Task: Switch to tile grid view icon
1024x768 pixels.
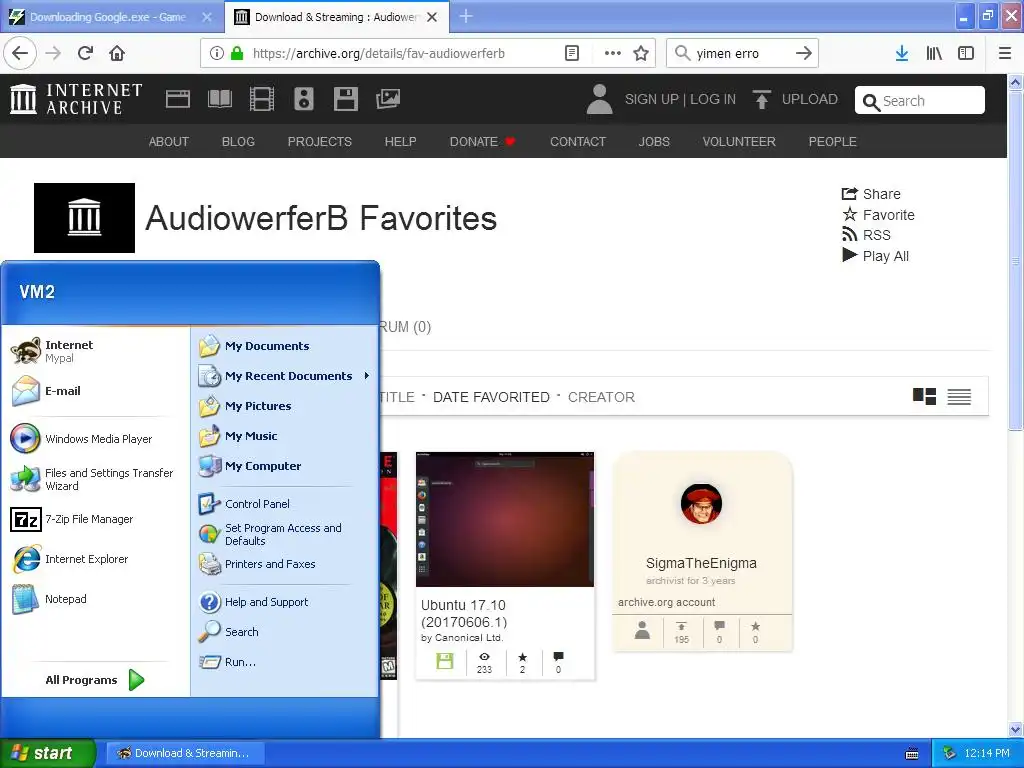Action: [924, 396]
